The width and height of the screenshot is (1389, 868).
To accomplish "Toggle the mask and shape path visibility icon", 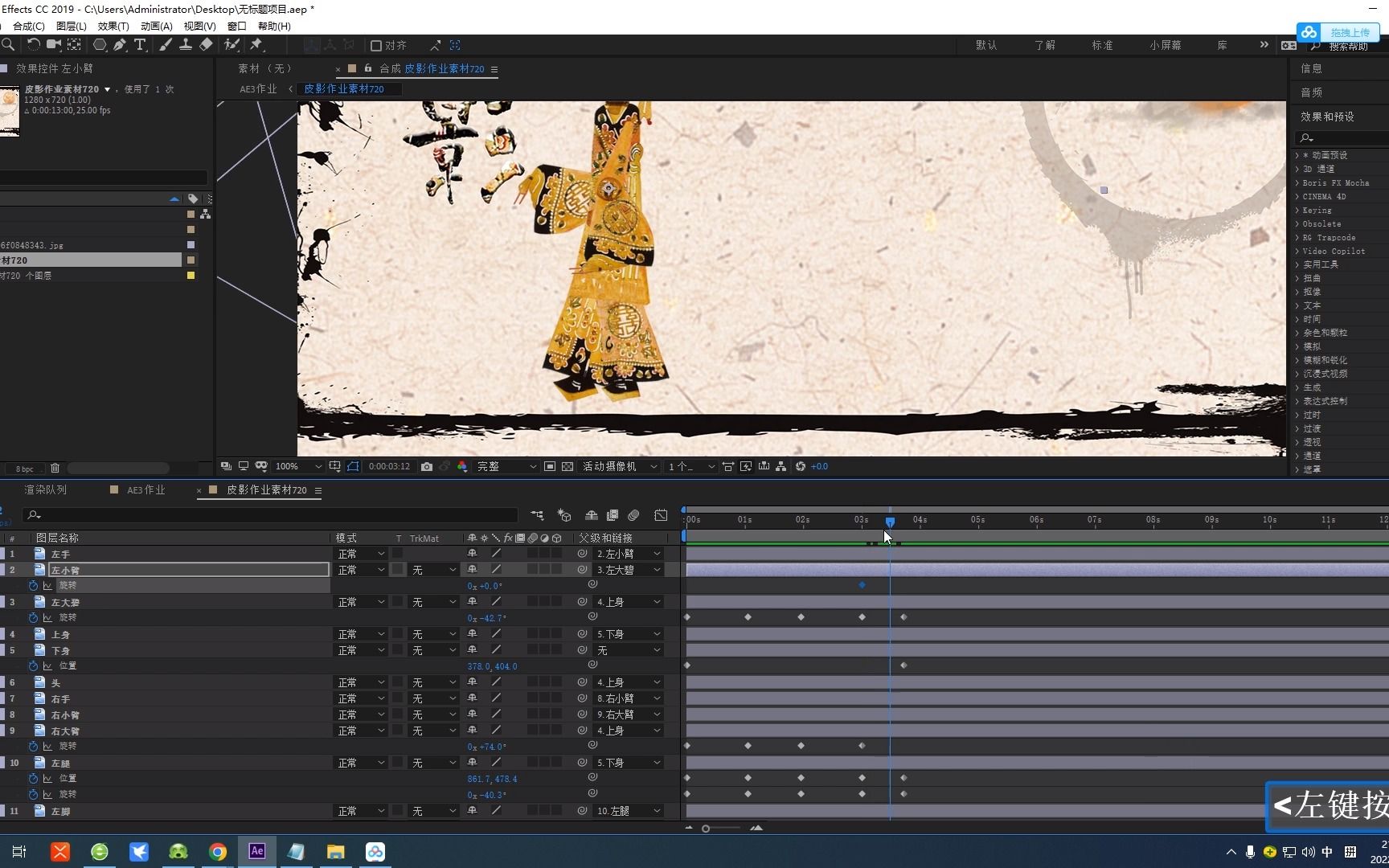I will [353, 466].
